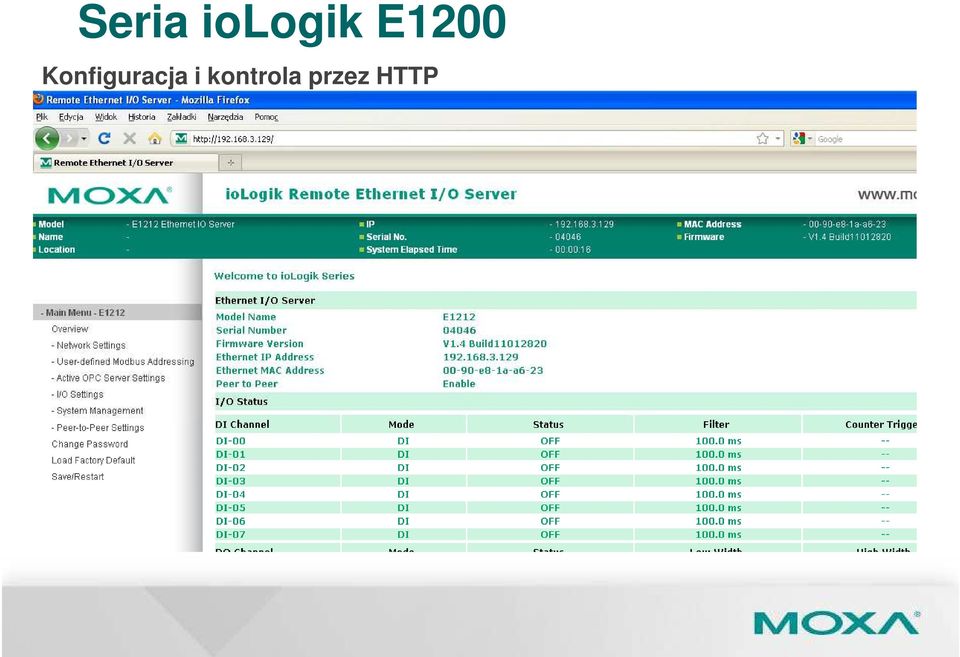Open the Historia menu
The image size is (960, 657).
click(x=141, y=117)
